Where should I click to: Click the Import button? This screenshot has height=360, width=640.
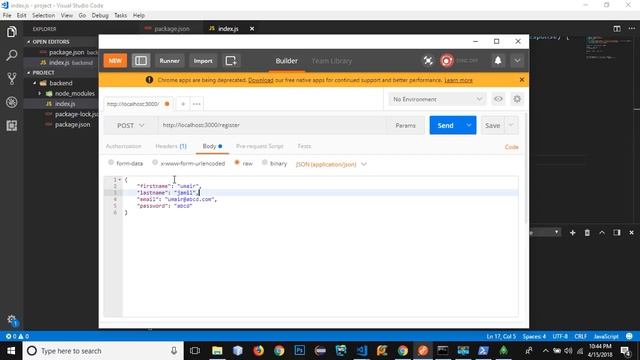tap(203, 61)
